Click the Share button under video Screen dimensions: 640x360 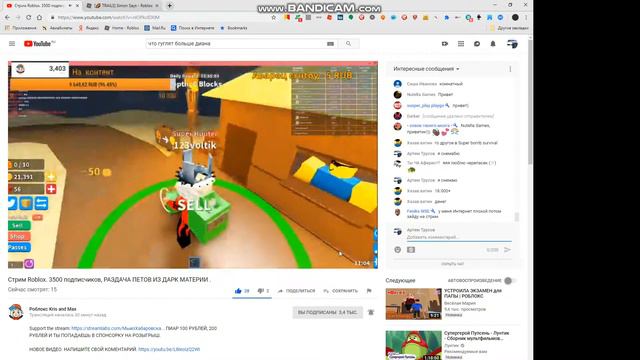tap(296, 291)
